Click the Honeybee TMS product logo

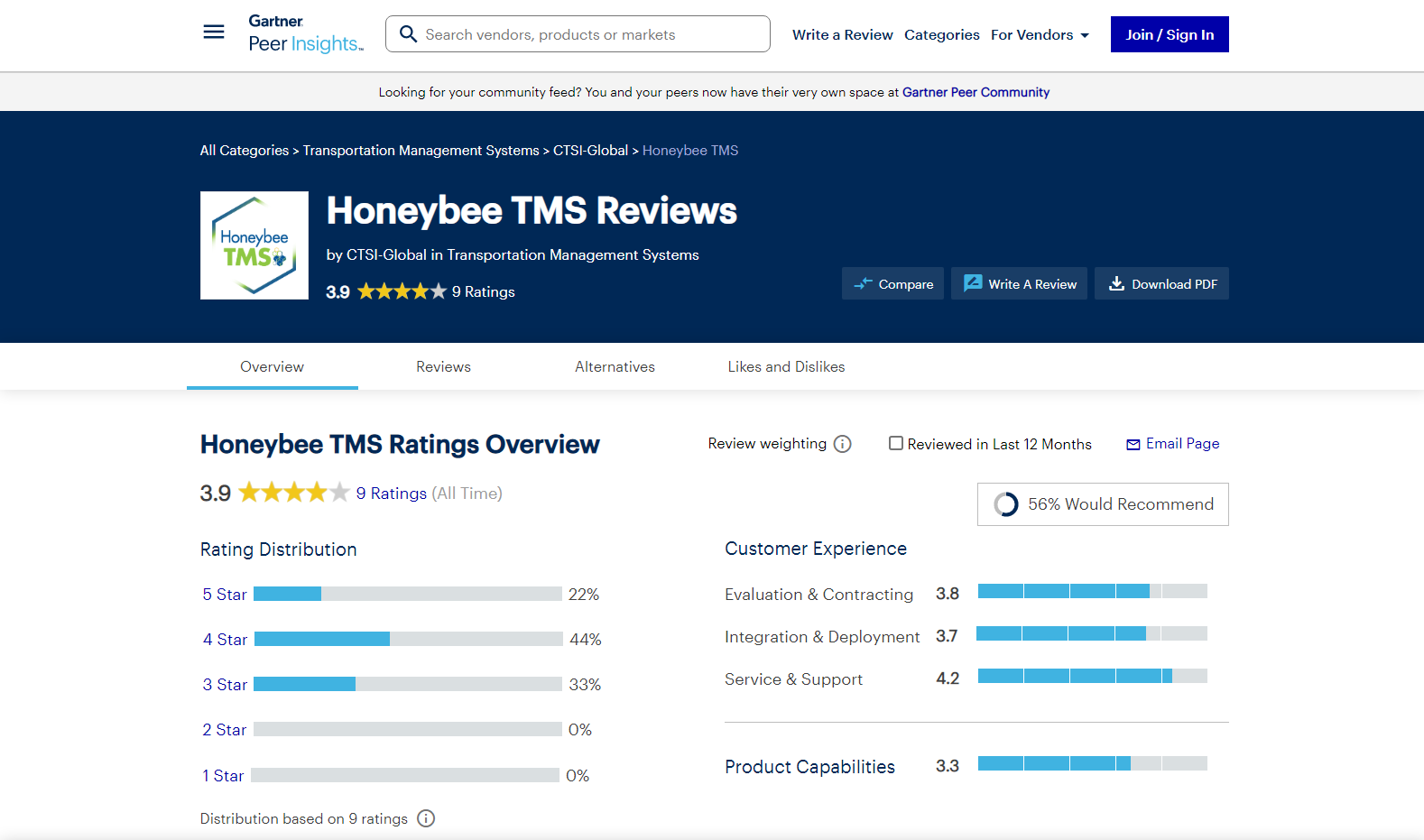(x=254, y=245)
